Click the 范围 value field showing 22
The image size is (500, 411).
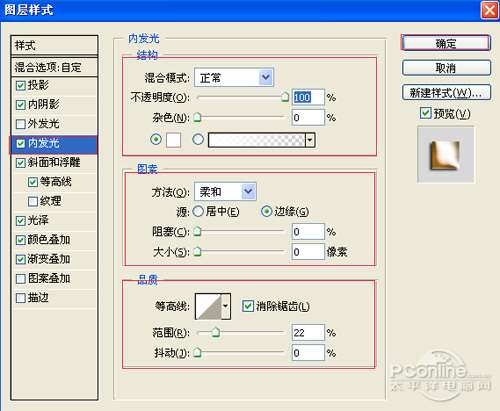tap(308, 332)
